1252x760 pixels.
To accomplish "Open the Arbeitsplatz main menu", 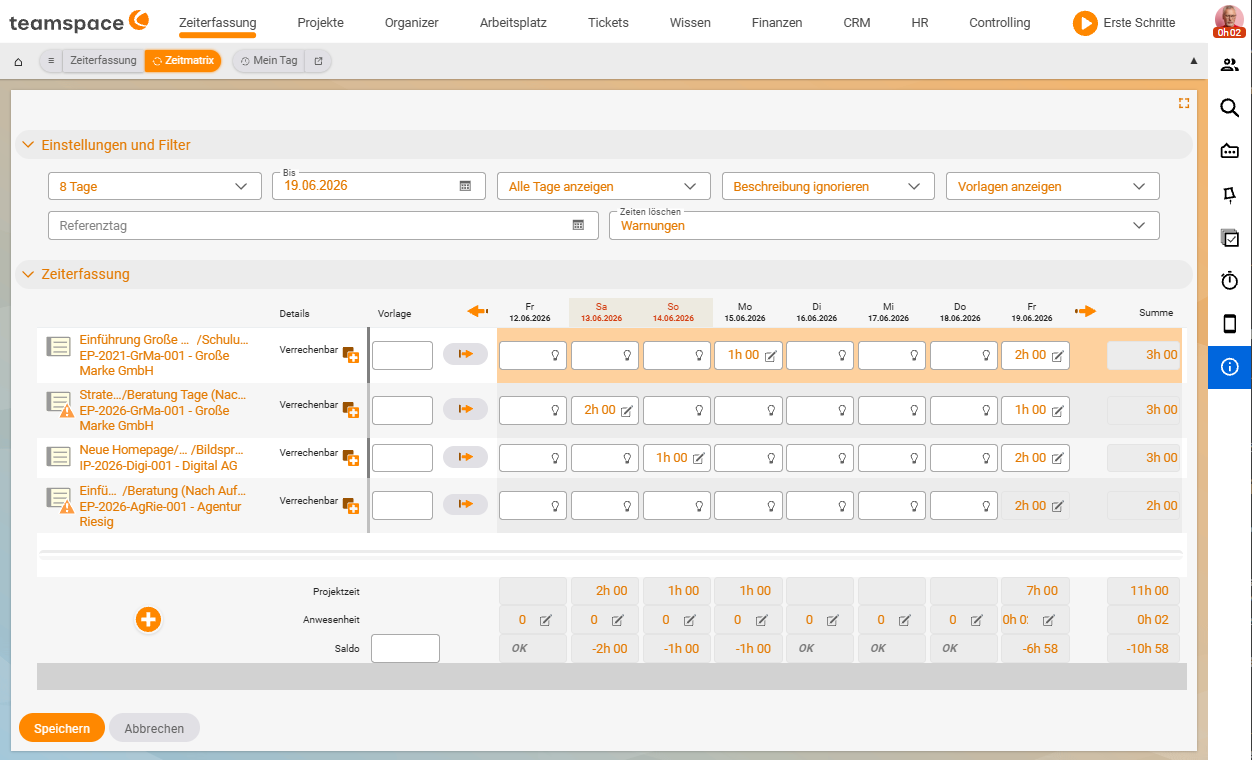I will [x=513, y=22].
